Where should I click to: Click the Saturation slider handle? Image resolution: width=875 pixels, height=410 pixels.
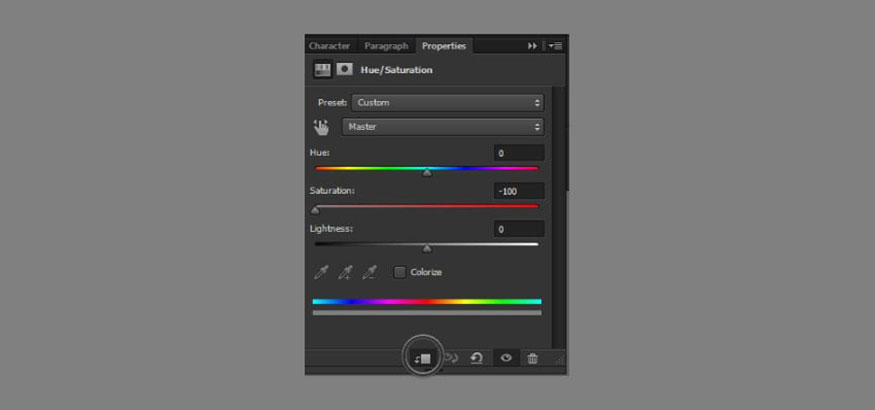[315, 210]
